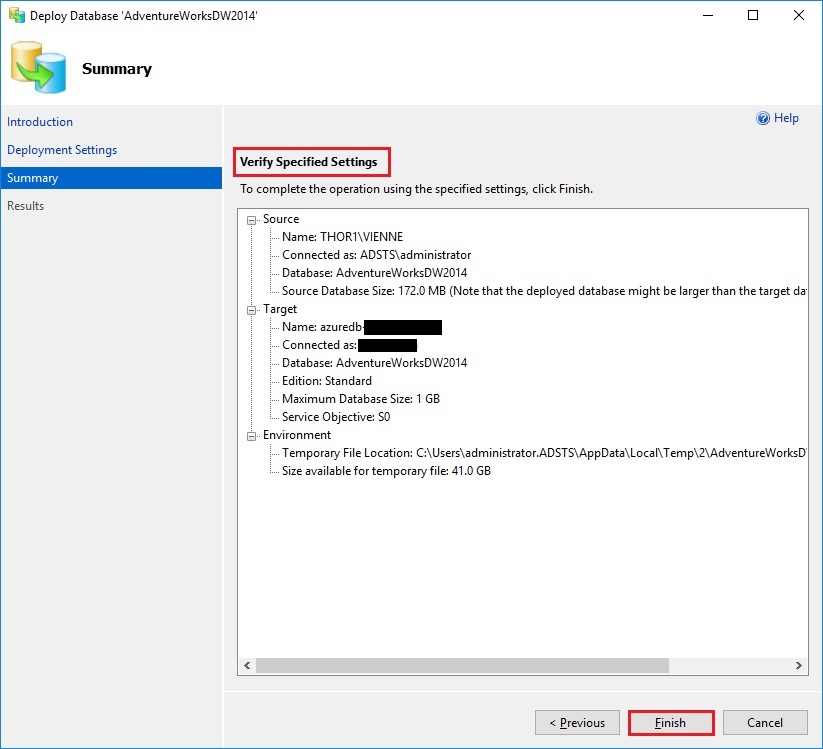Image resolution: width=823 pixels, height=749 pixels.
Task: Select the Results page in sidebar
Action: pos(25,206)
